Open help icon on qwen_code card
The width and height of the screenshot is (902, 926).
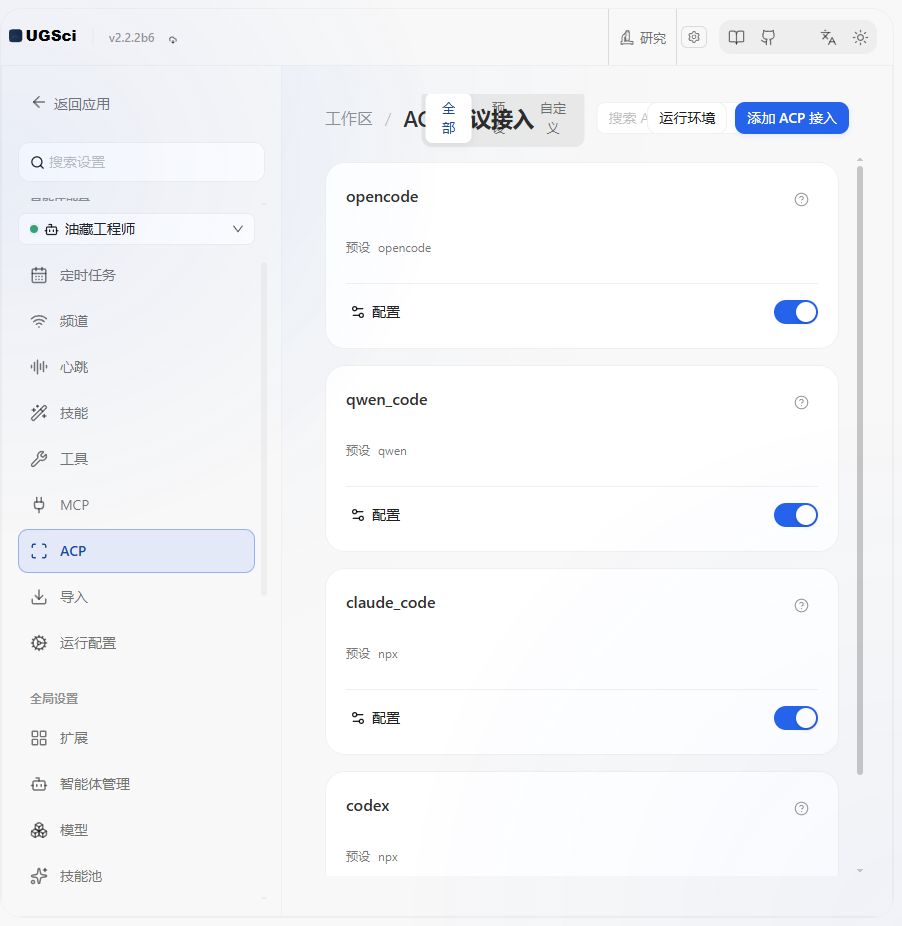[x=801, y=403]
